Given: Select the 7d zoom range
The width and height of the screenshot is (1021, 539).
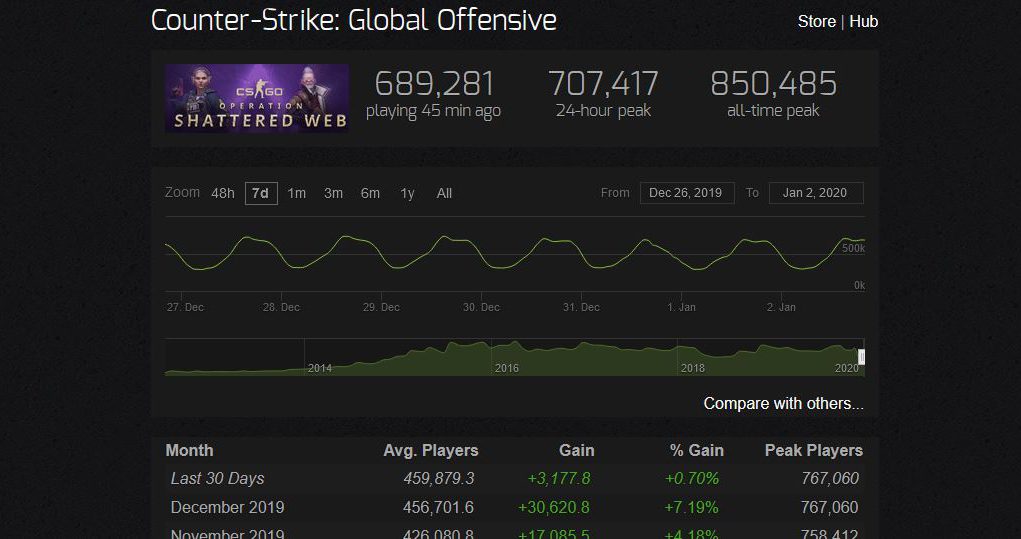Looking at the screenshot, I should tap(261, 193).
